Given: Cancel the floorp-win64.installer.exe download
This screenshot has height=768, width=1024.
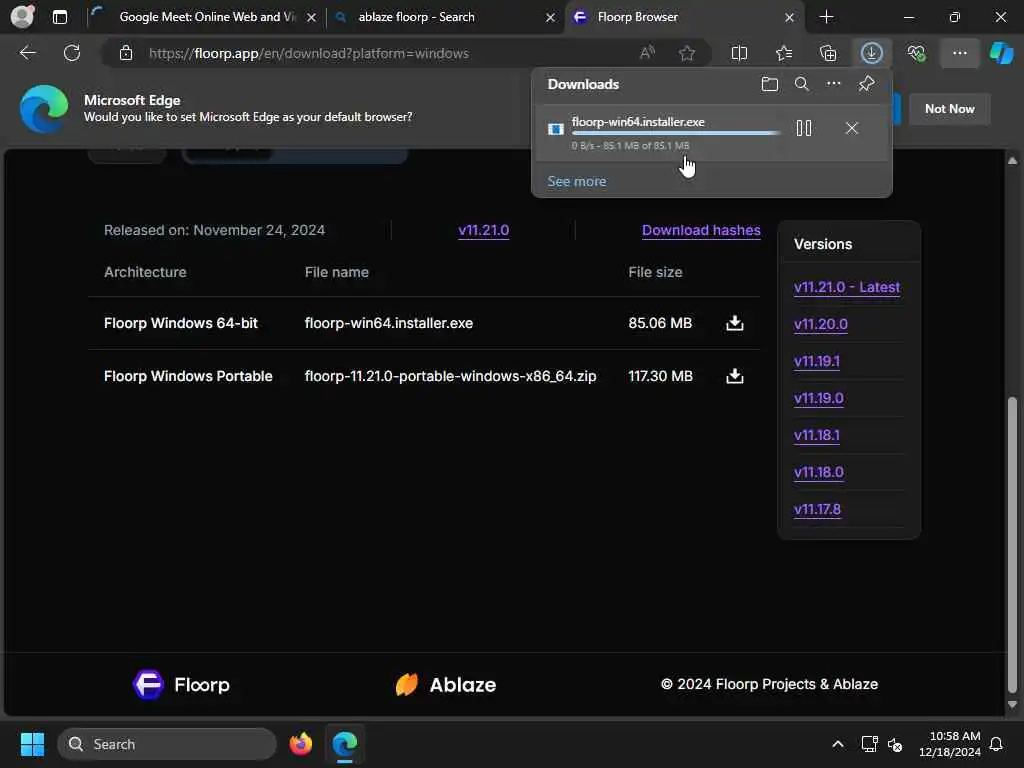Looking at the screenshot, I should pyautogui.click(x=852, y=128).
